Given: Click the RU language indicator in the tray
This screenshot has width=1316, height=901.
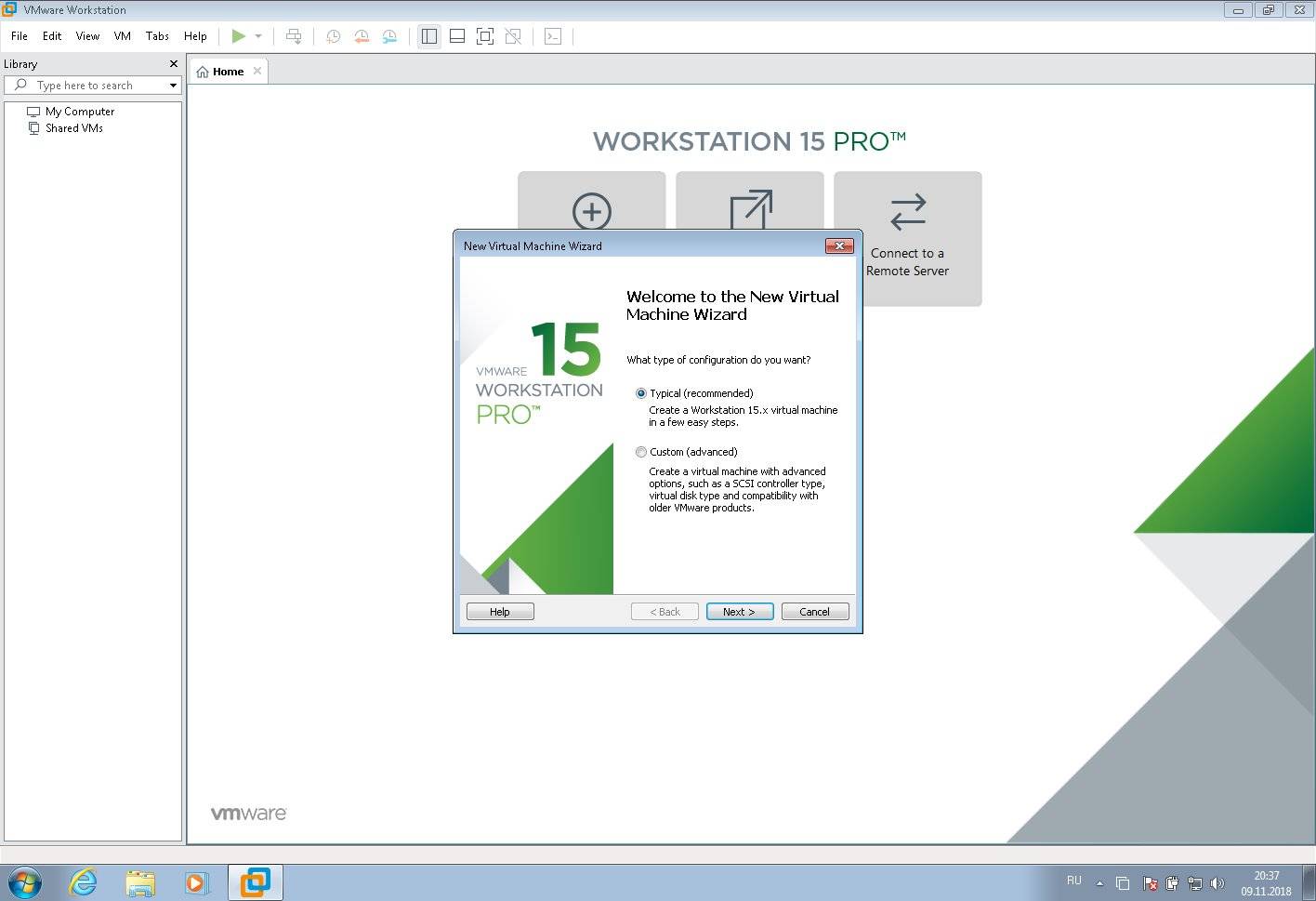Looking at the screenshot, I should (x=1074, y=881).
